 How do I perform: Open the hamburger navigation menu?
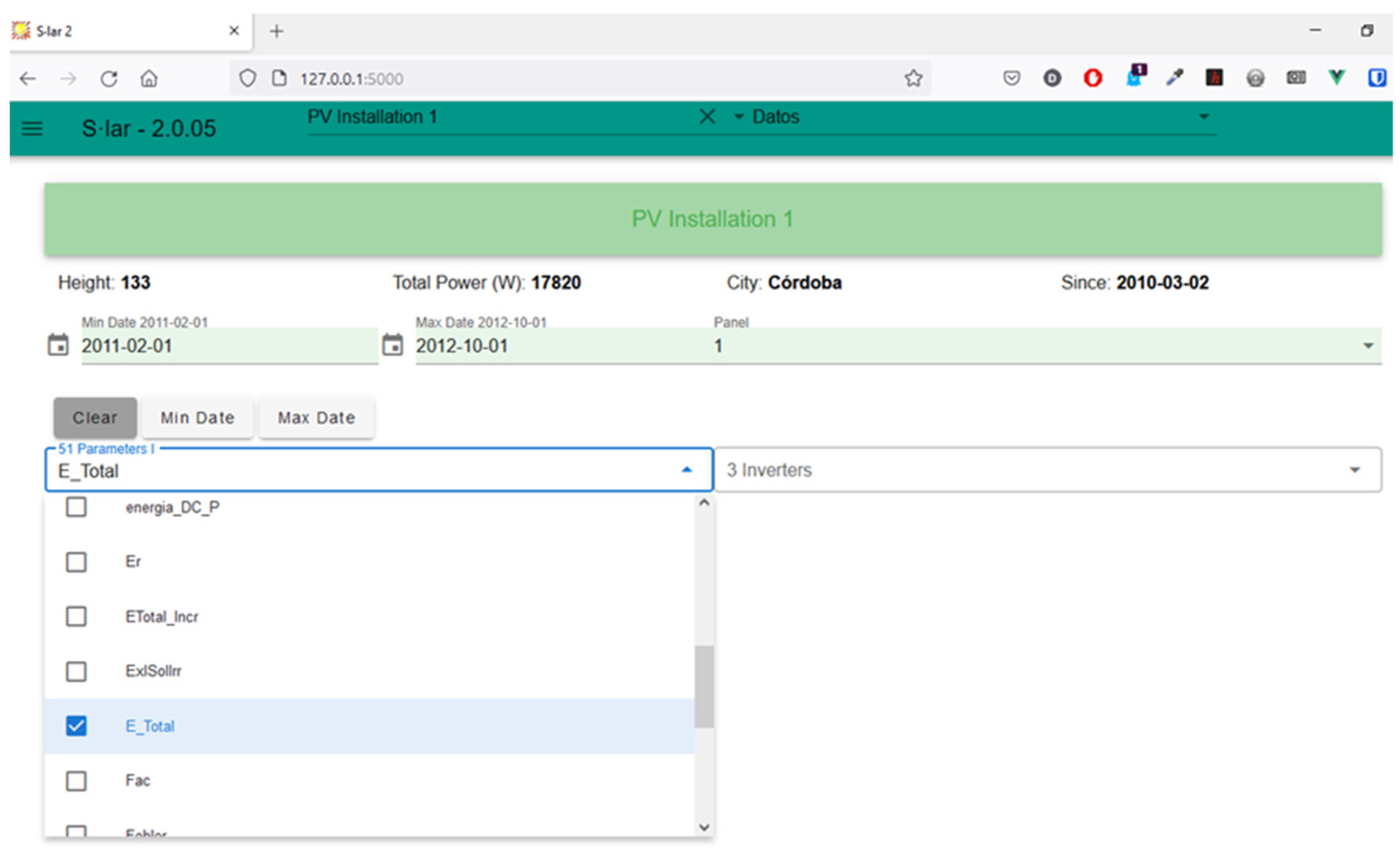(32, 129)
